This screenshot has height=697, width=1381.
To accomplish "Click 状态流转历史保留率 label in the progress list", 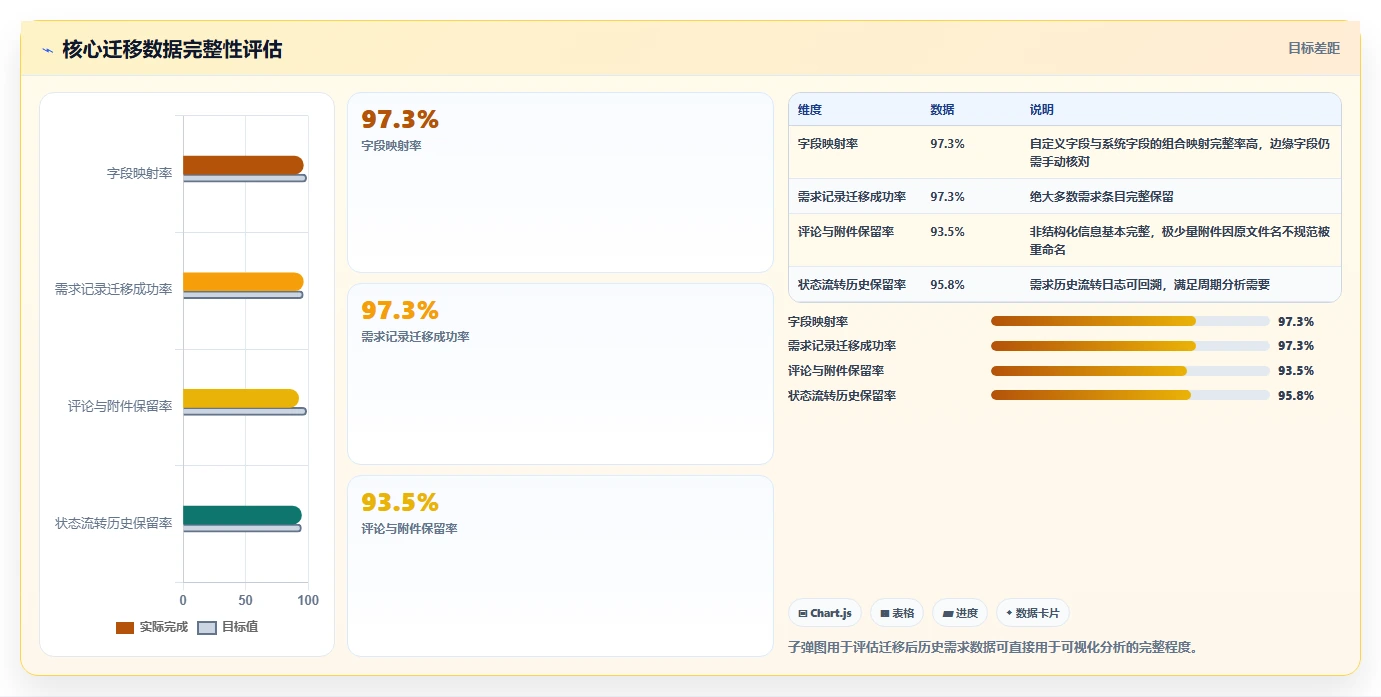I will [842, 396].
